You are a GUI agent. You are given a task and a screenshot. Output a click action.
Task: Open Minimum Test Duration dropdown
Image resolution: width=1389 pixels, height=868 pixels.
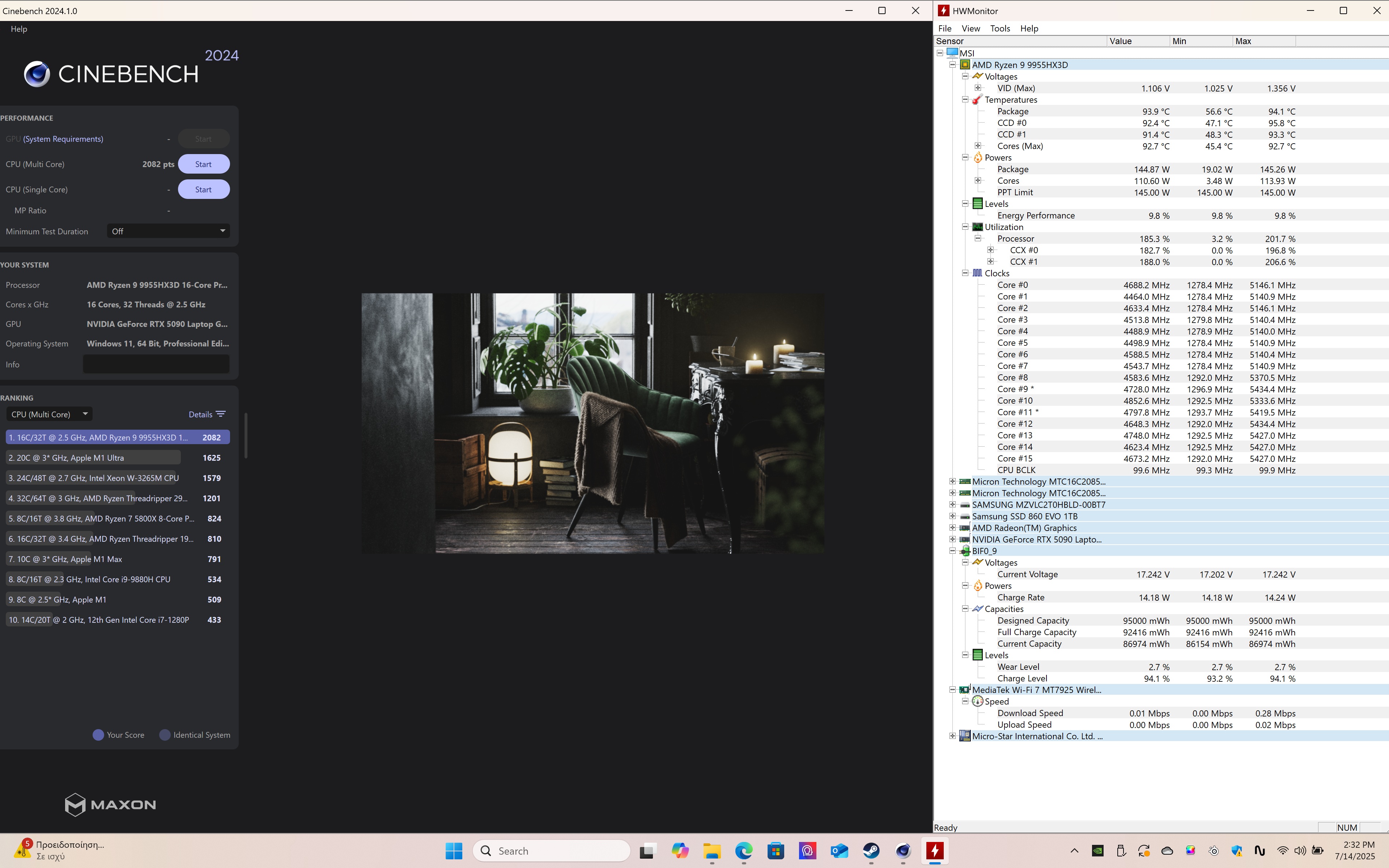pyautogui.click(x=168, y=231)
